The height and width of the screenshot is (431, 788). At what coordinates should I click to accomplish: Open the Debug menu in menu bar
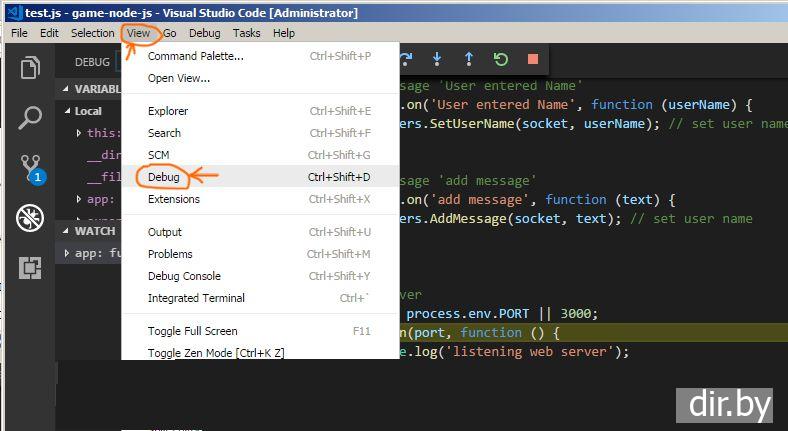click(205, 33)
